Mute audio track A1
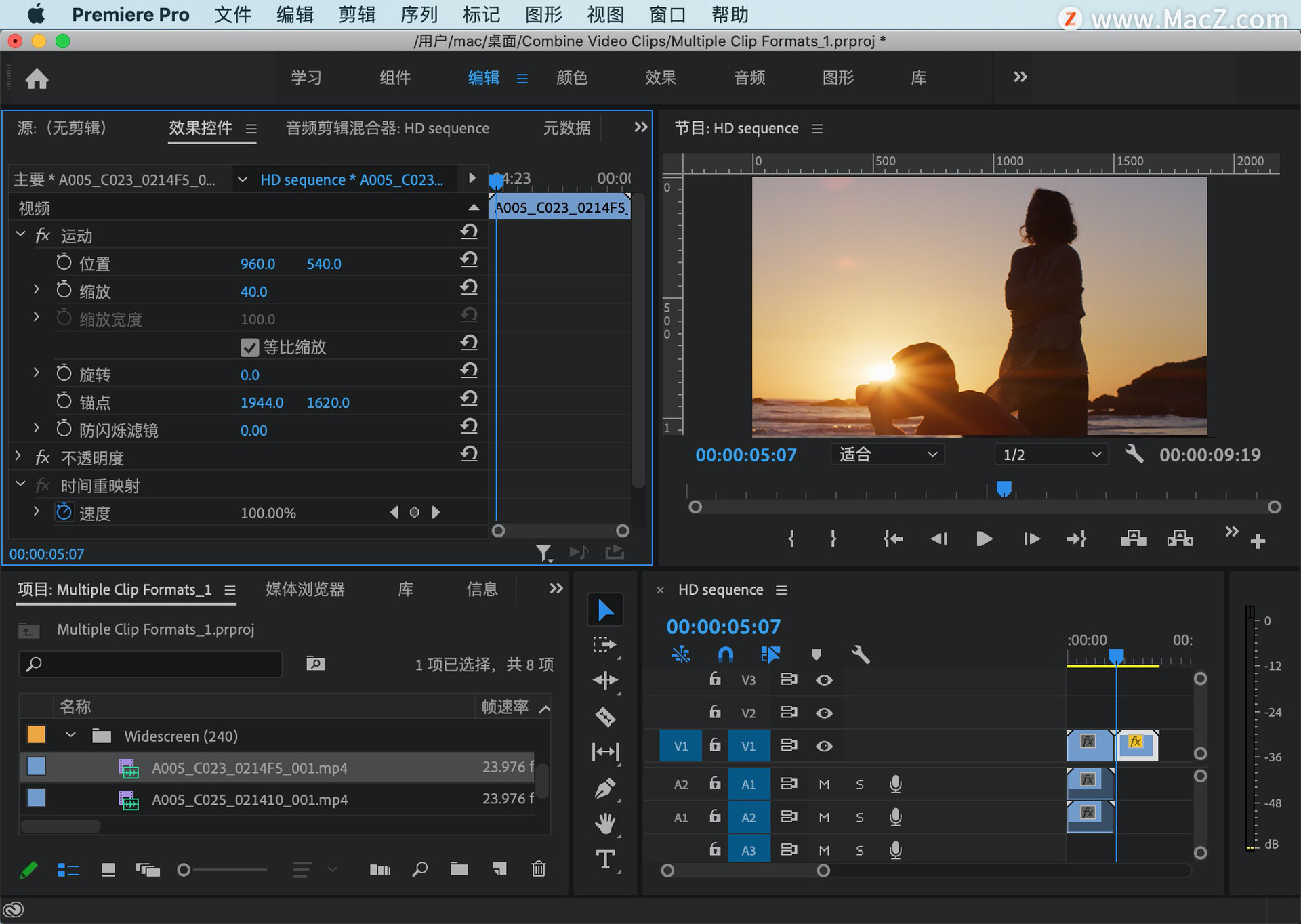Image resolution: width=1301 pixels, height=924 pixels. 824,784
